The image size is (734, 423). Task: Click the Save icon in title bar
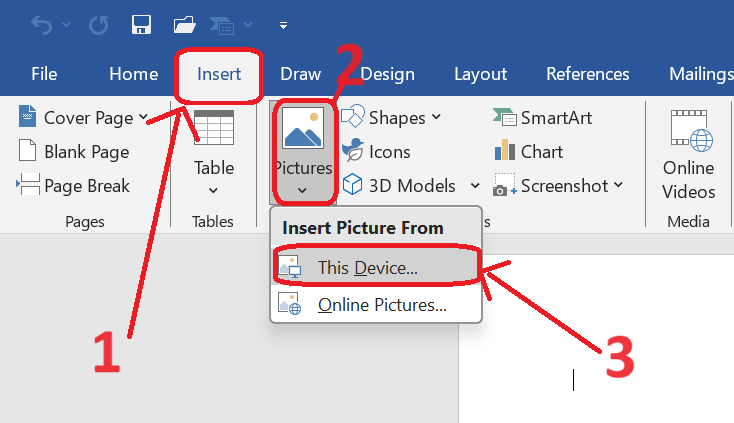[141, 24]
